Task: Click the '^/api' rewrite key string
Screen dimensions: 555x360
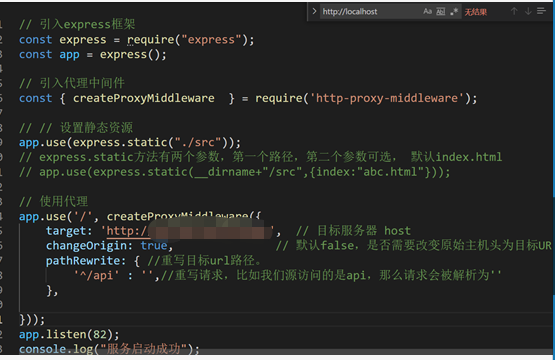Action: [x=96, y=275]
